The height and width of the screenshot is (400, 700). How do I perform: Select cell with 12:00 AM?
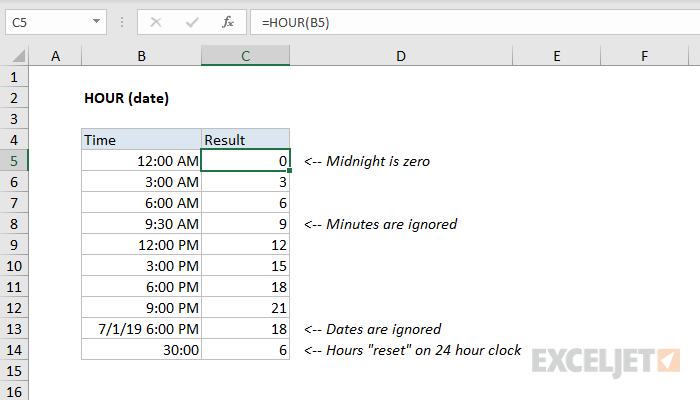click(x=142, y=161)
